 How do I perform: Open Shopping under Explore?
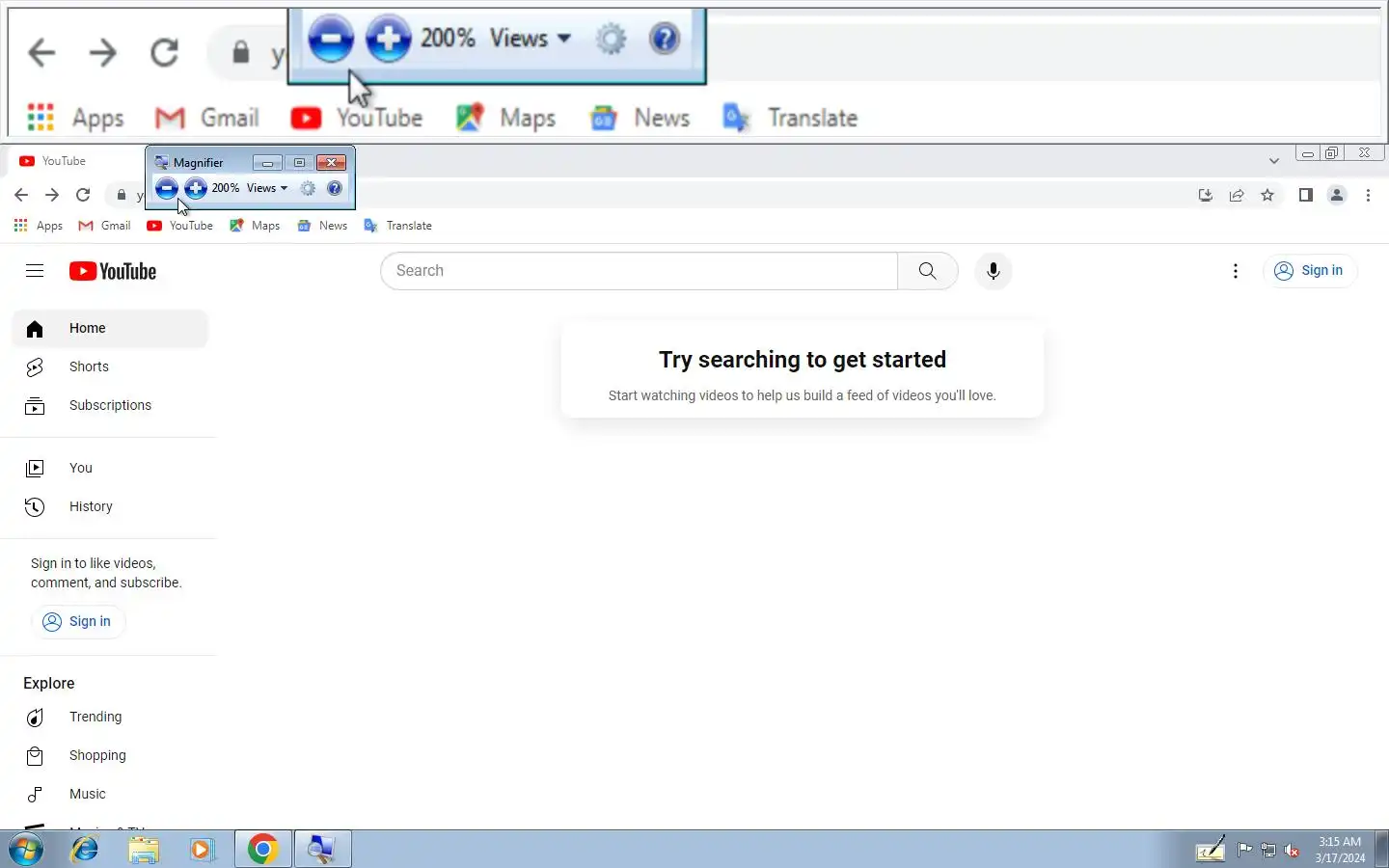click(x=110, y=755)
